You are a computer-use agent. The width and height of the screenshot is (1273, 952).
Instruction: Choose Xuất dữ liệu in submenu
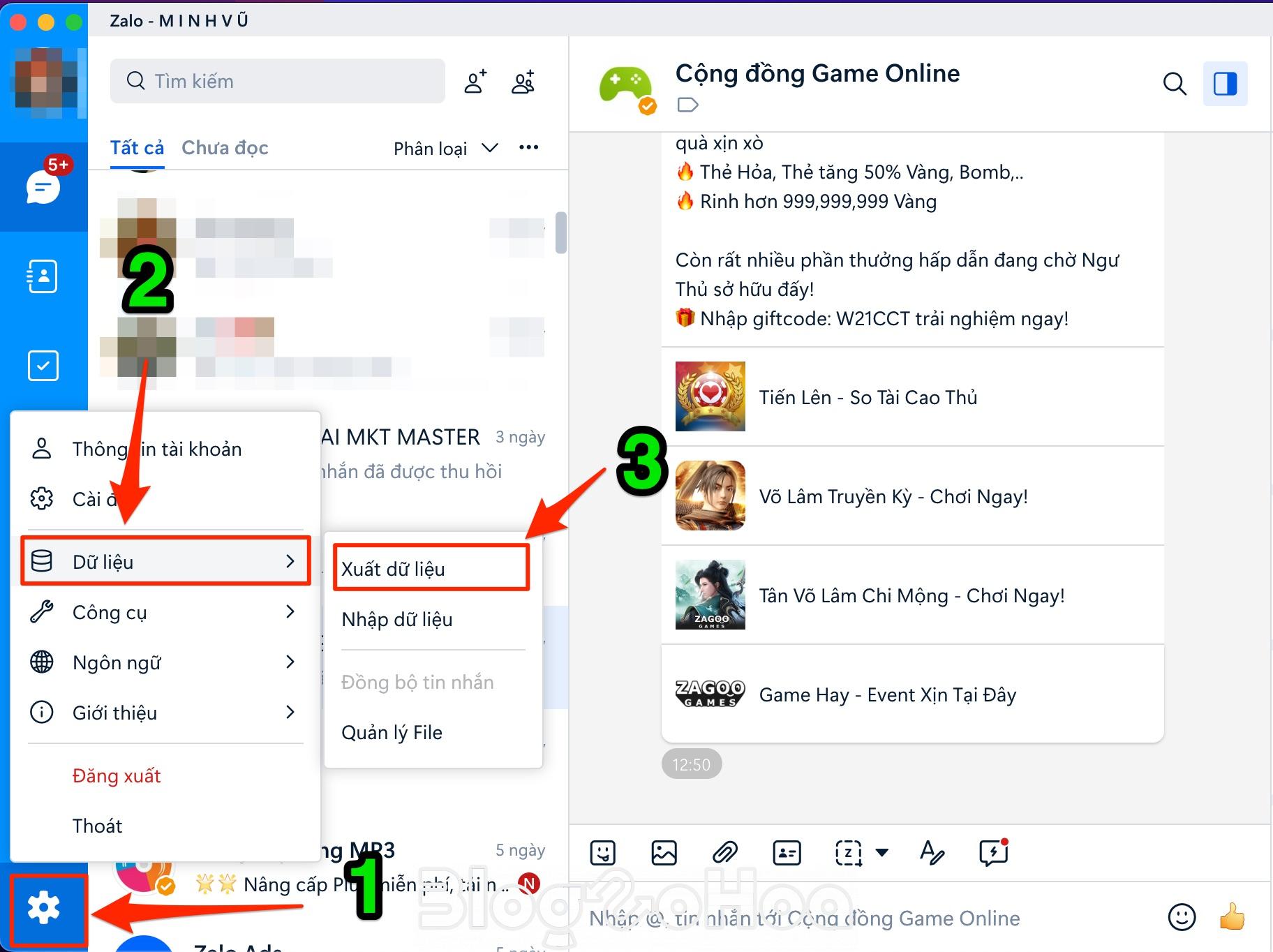(x=431, y=569)
